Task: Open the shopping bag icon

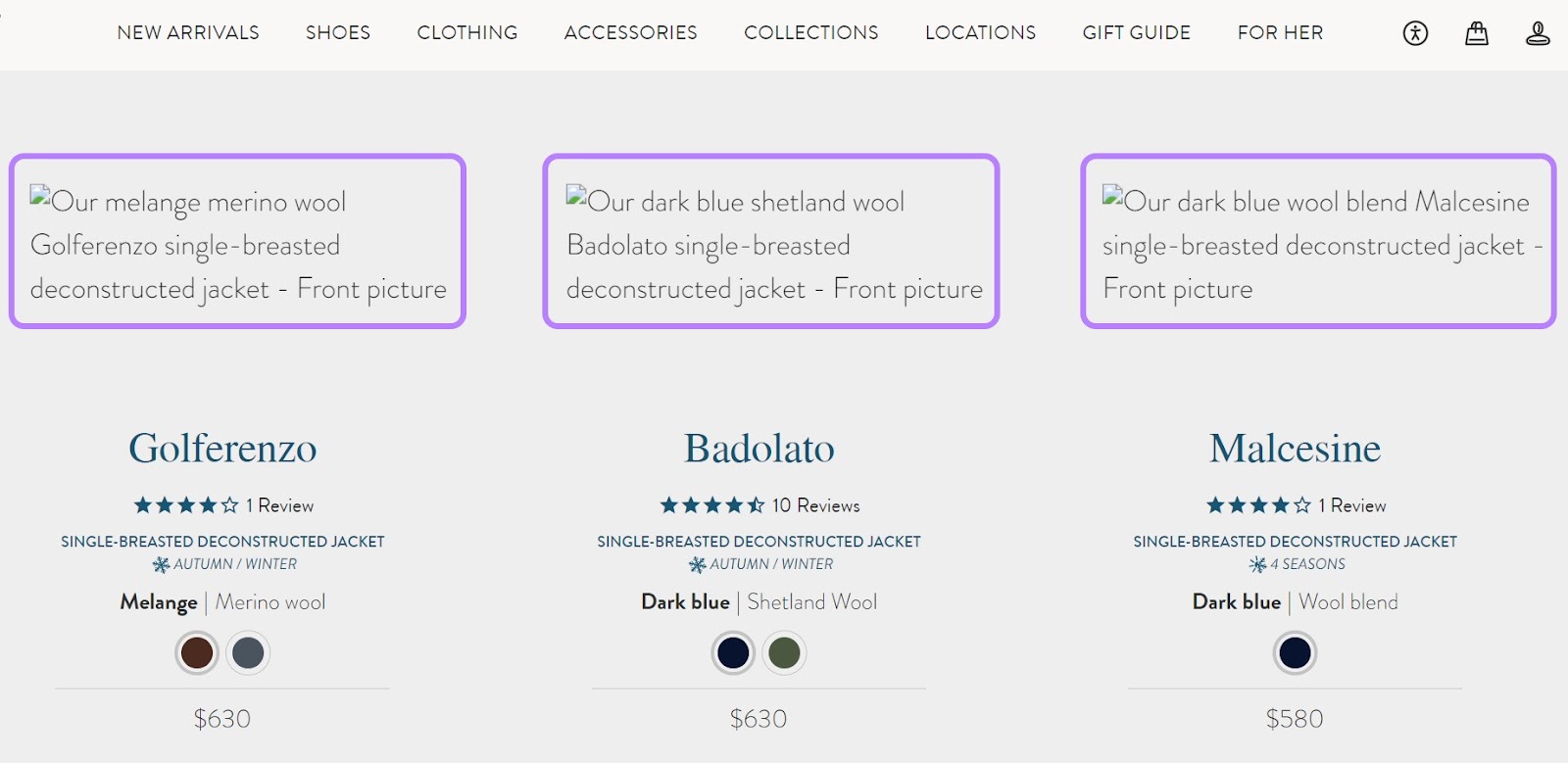Action: click(x=1476, y=32)
